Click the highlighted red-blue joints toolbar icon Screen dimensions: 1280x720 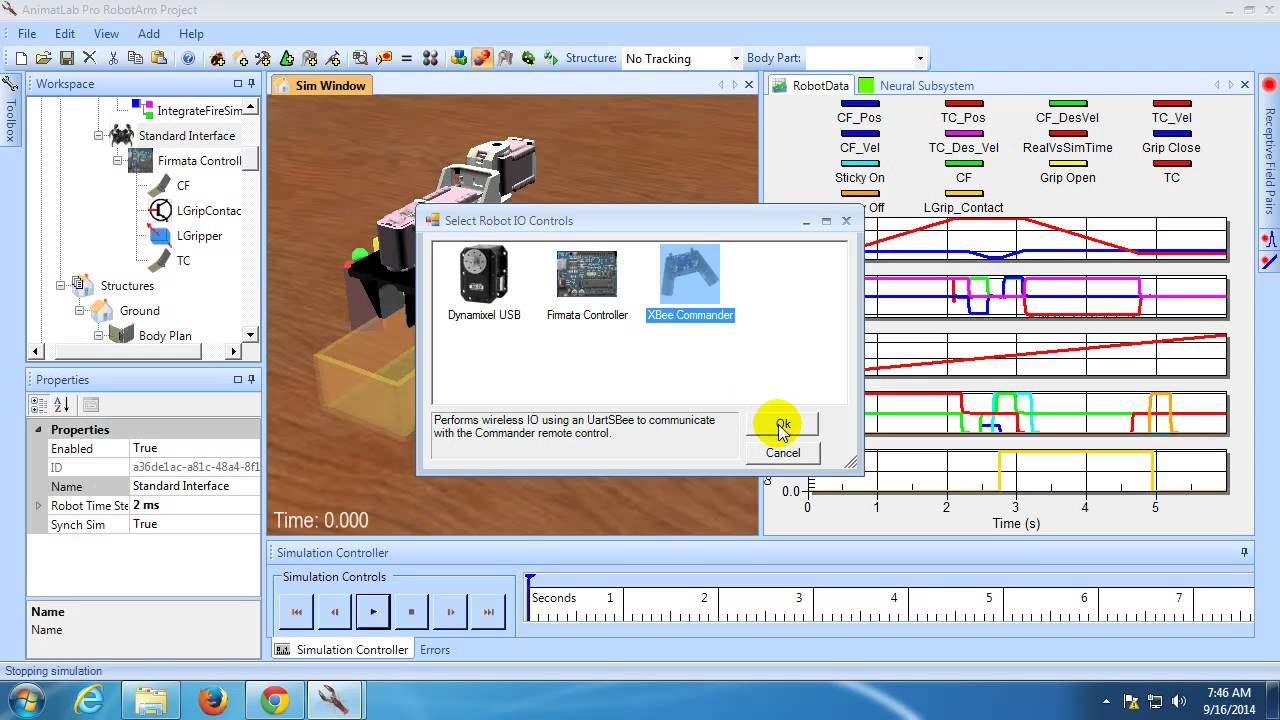(x=482, y=58)
